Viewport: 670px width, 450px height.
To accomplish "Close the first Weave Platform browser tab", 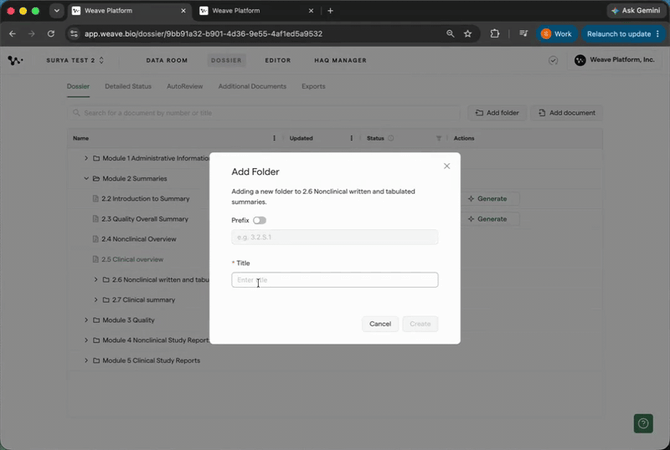I will (183, 11).
